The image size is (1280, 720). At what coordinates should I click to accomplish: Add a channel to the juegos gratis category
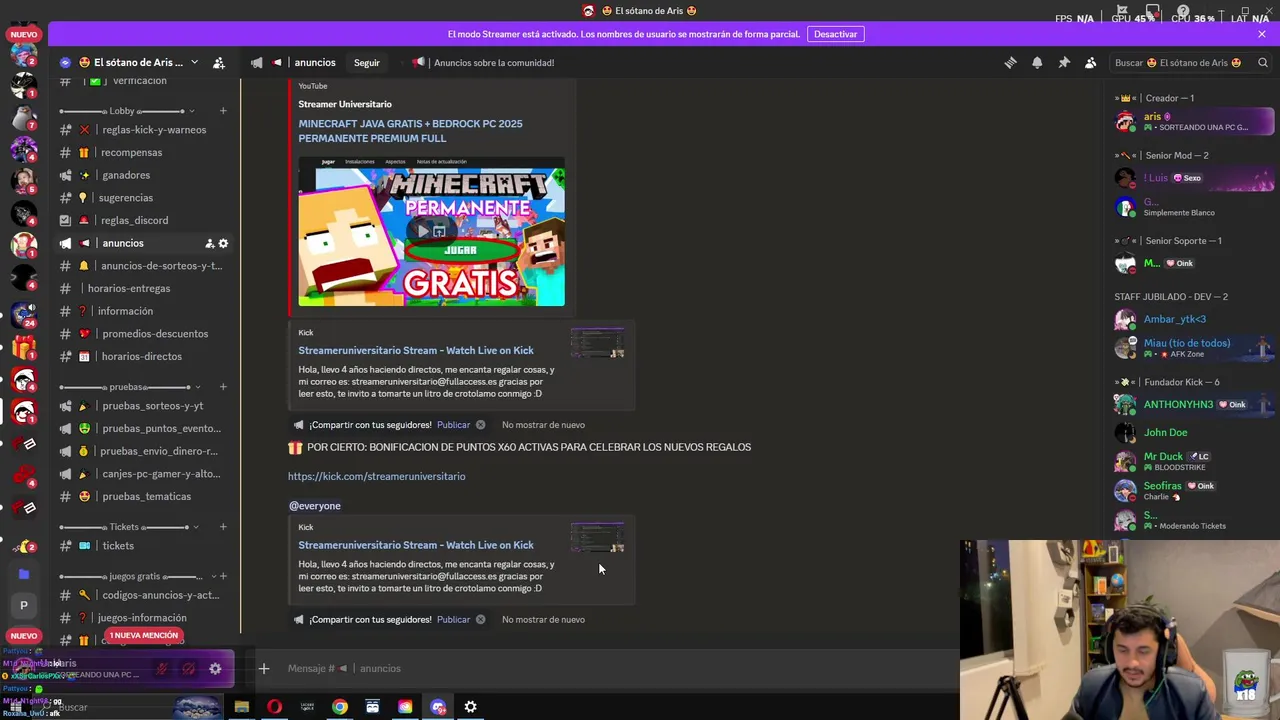click(x=223, y=576)
